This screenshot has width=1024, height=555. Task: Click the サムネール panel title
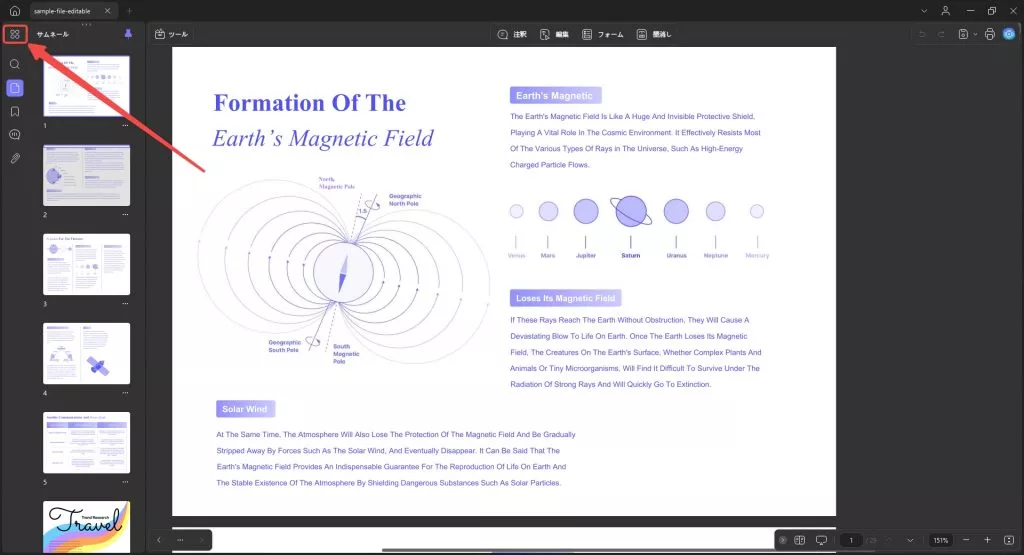tap(52, 34)
